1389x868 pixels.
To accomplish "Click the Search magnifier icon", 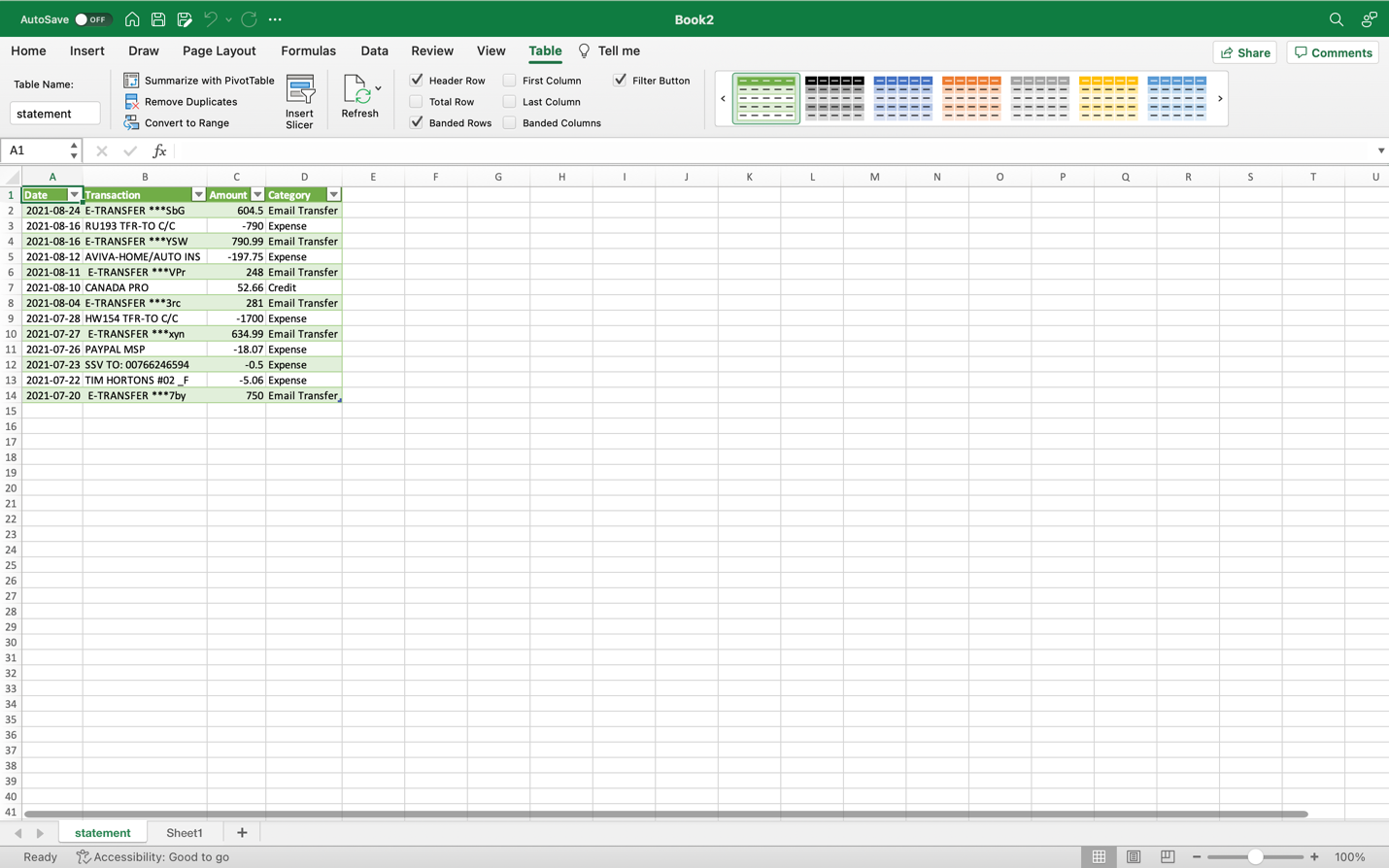I will (x=1337, y=19).
